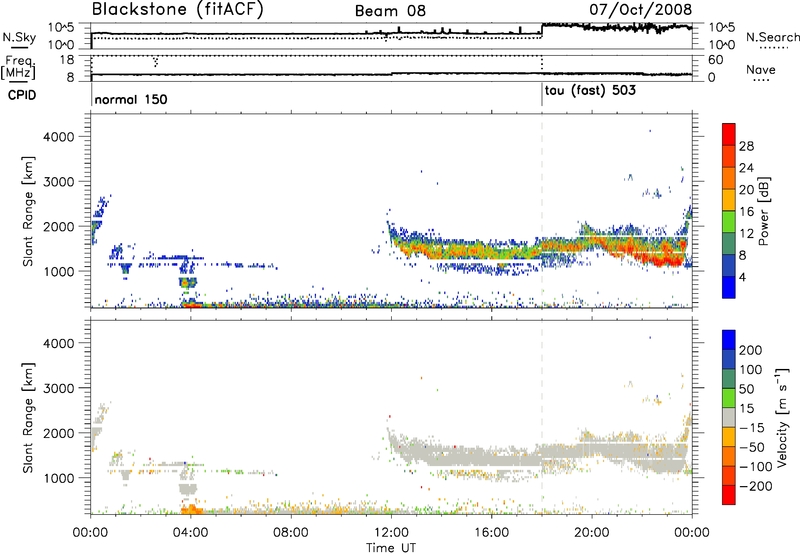The width and height of the screenshot is (800, 554).
Task: Click the 18:00 CPID change marker line
Action: tap(542, 95)
